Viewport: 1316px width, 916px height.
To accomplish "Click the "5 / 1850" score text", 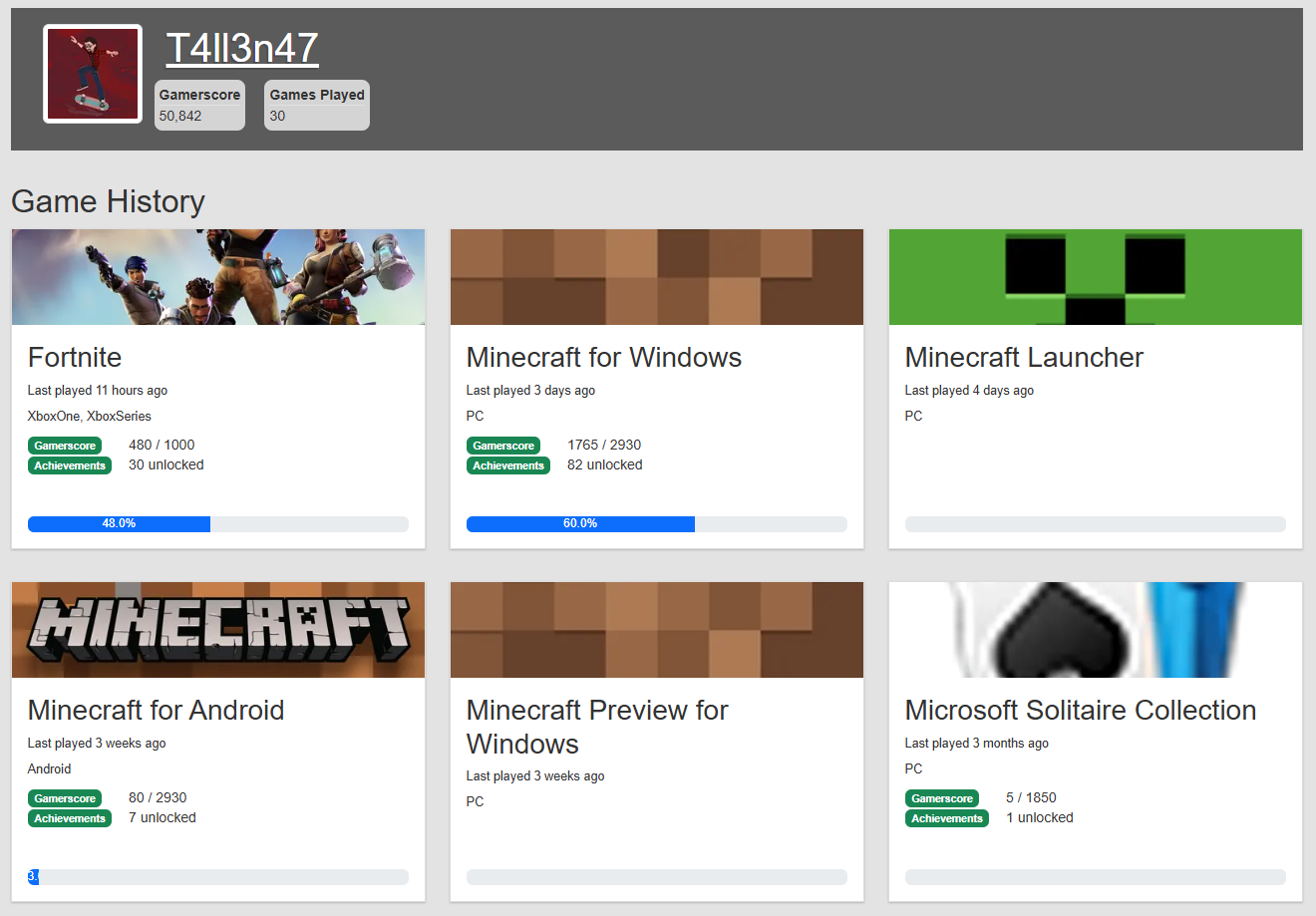I will (1031, 797).
